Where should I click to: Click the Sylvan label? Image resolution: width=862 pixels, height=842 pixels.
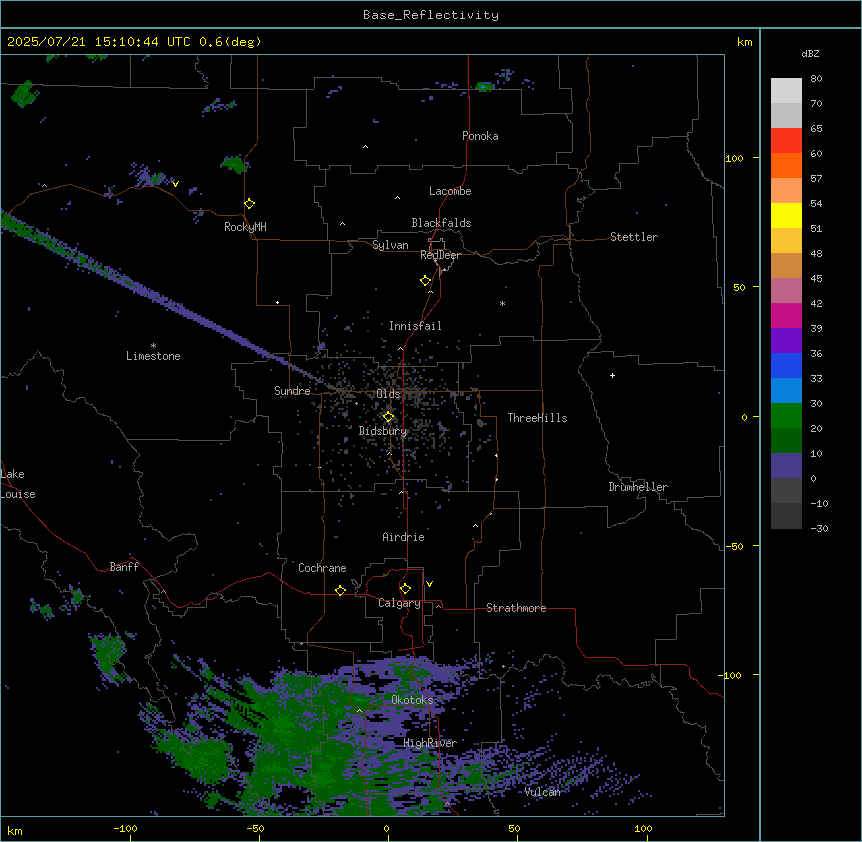click(x=390, y=245)
